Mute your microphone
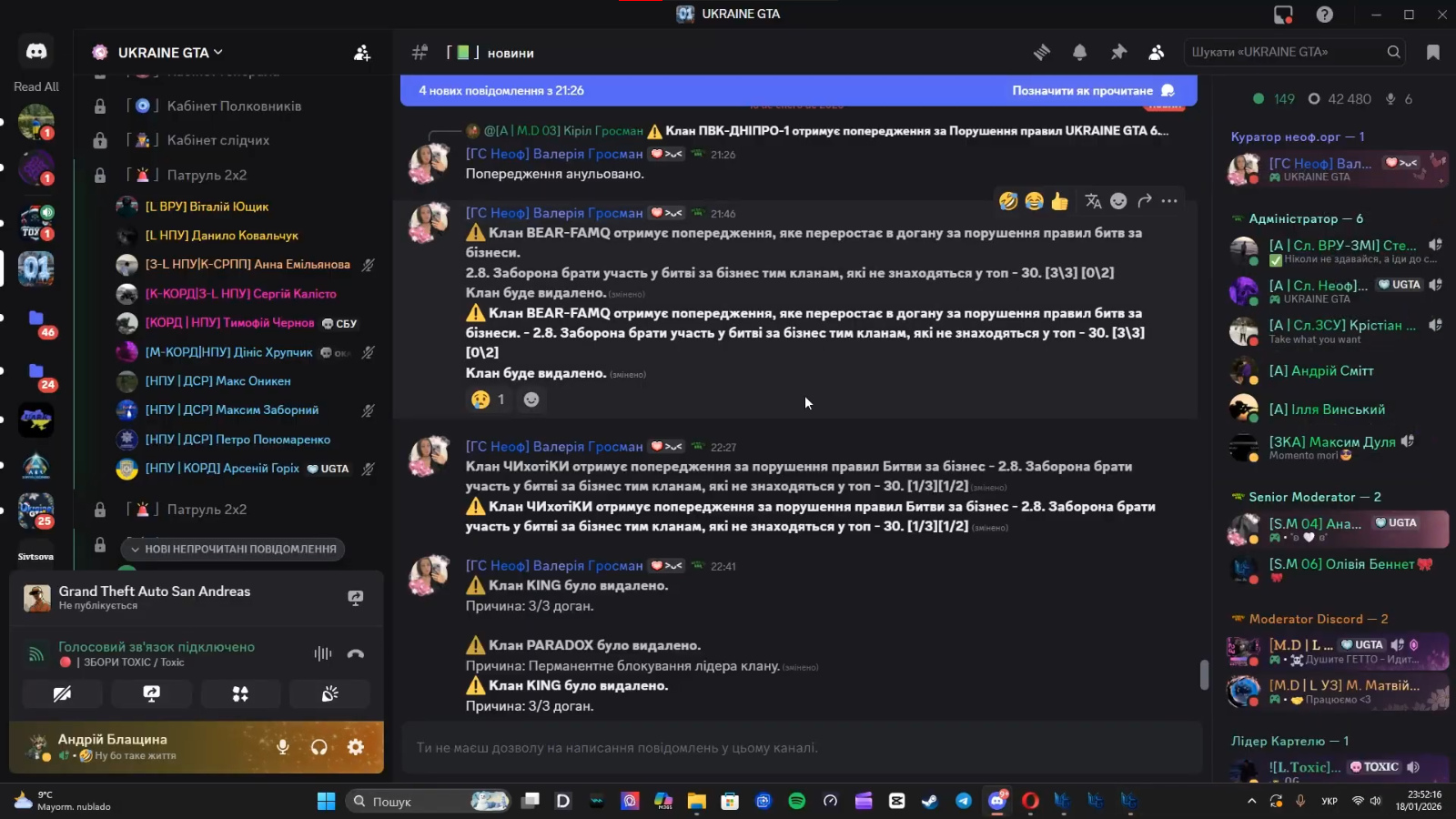Viewport: 1456px width, 819px height. pos(283,747)
